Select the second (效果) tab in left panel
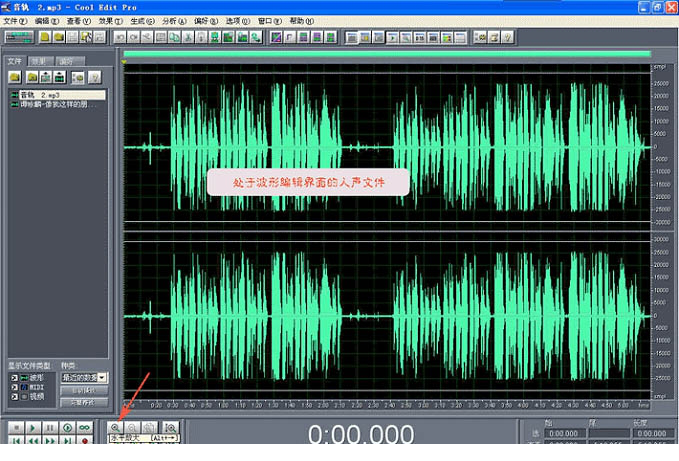The height and width of the screenshot is (461, 679). coord(40,61)
